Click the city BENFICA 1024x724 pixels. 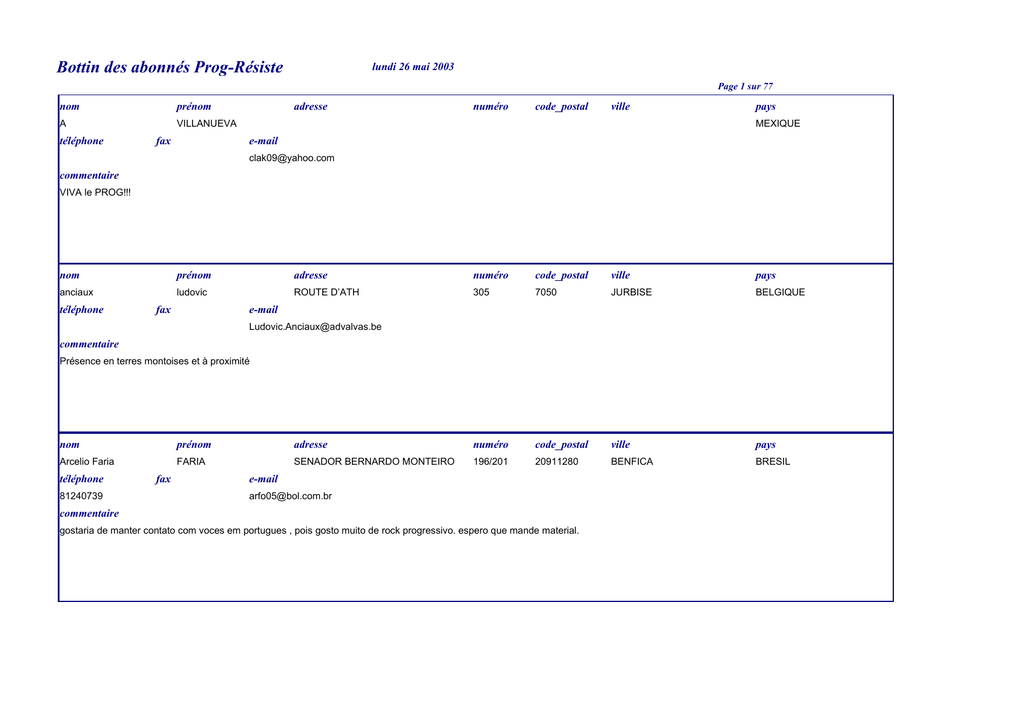click(632, 462)
